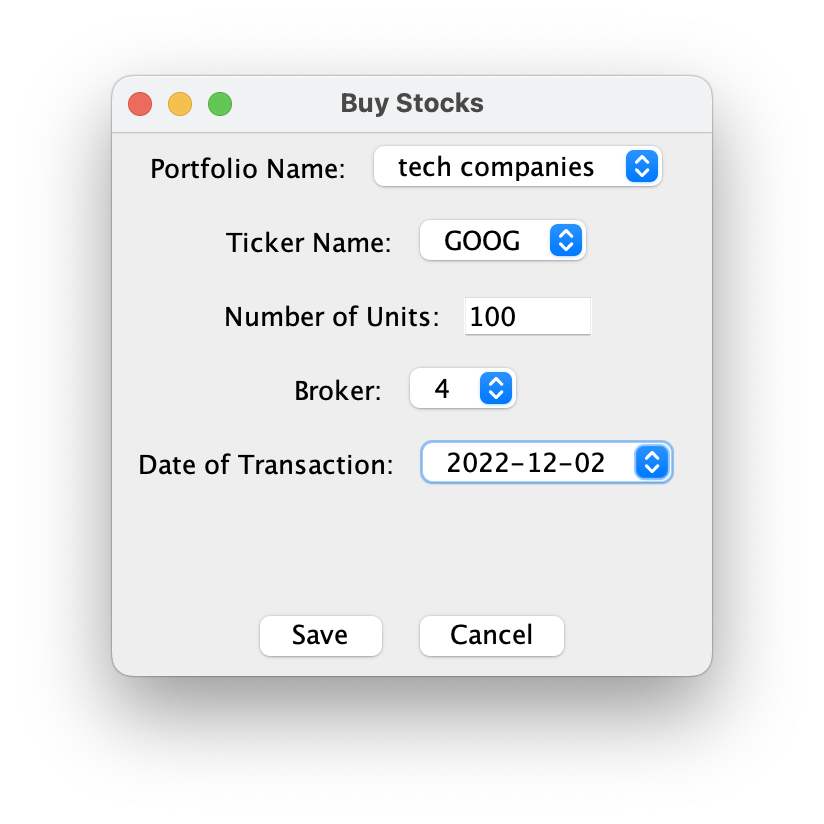Minimize the window with yellow button
This screenshot has height=824, width=824.
[180, 103]
